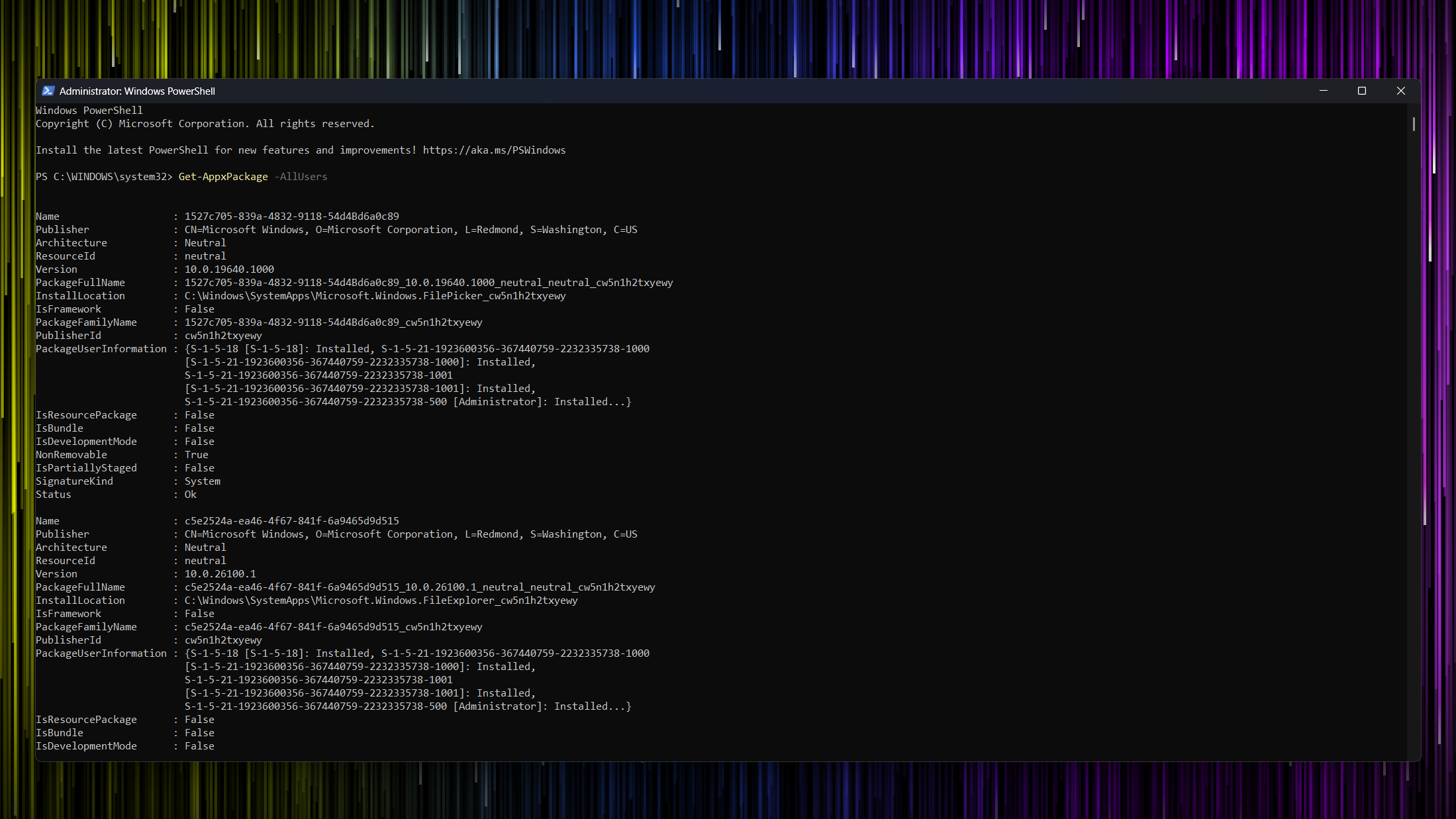Click the PowerShell icon in title bar

(x=48, y=91)
